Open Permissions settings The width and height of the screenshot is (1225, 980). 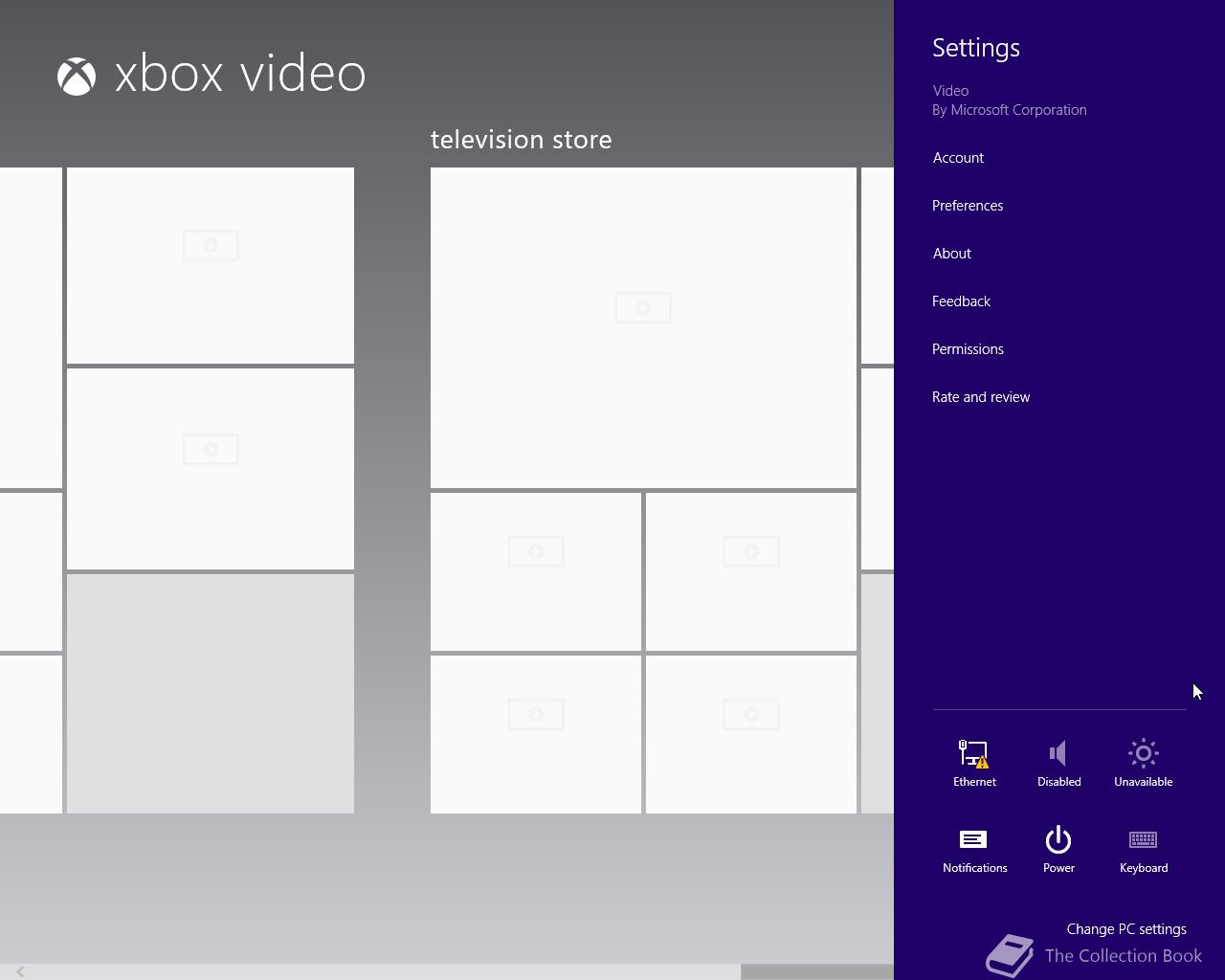tap(968, 349)
